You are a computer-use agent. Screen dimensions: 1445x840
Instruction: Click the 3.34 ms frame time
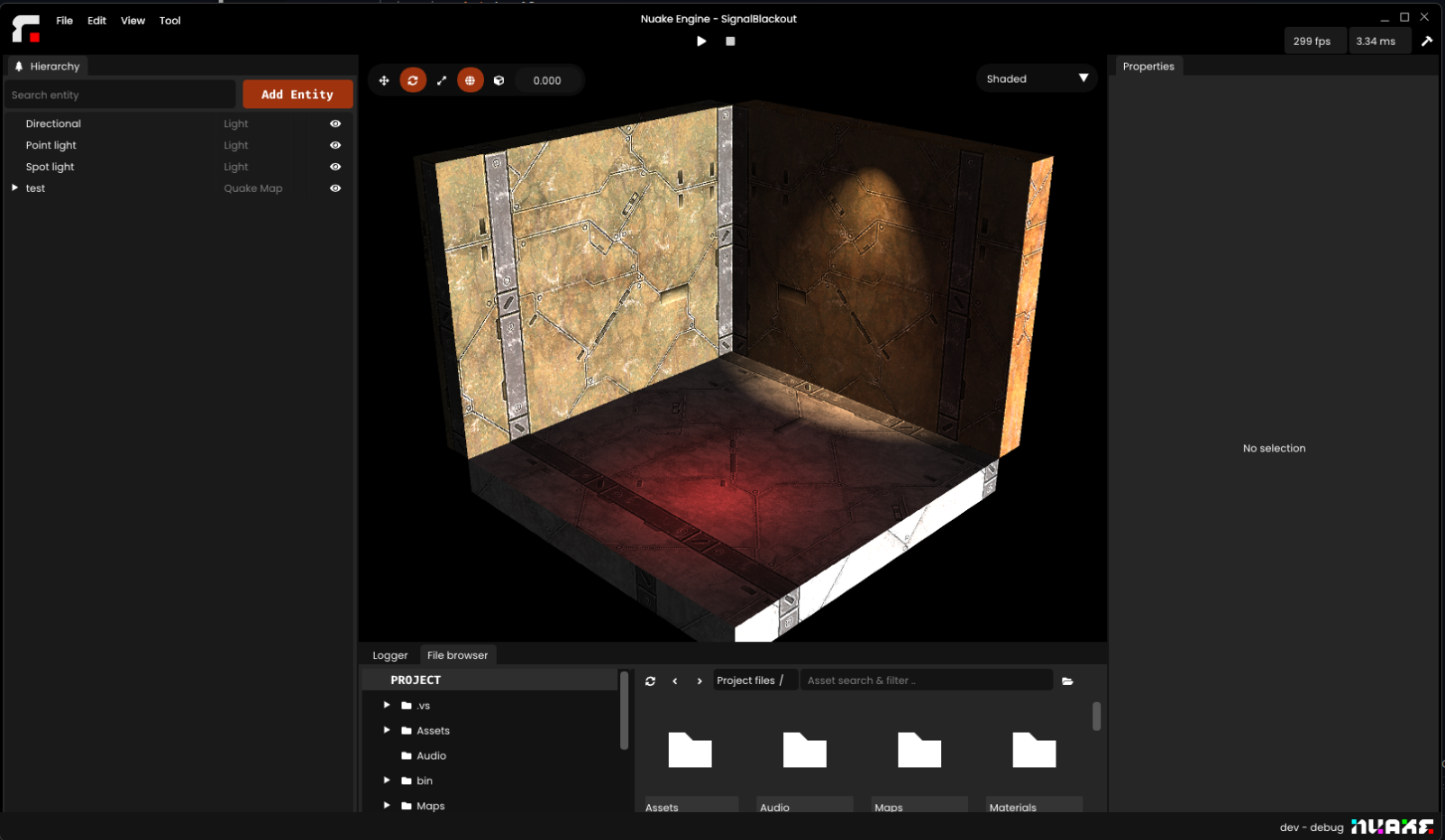(x=1379, y=41)
